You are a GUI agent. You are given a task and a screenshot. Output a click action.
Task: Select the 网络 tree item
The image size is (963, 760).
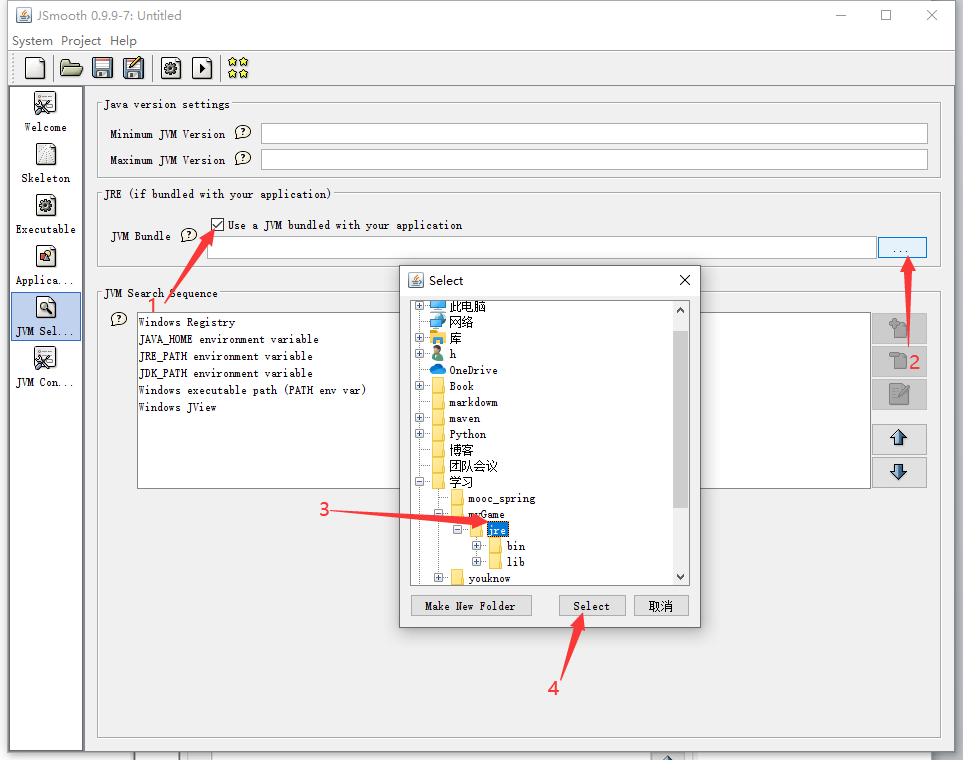coord(461,322)
